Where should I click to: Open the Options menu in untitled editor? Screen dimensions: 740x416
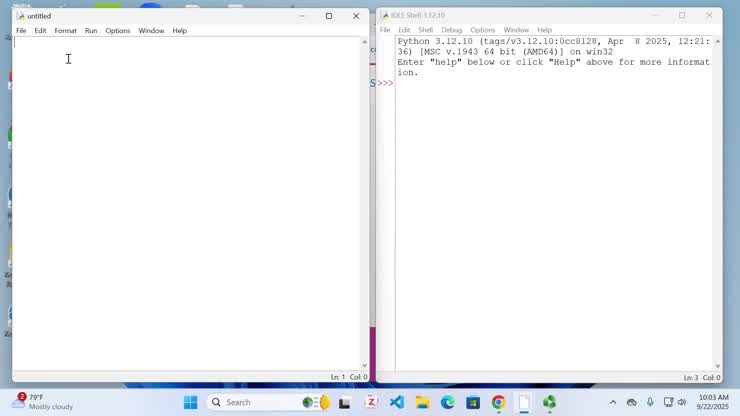pos(118,31)
